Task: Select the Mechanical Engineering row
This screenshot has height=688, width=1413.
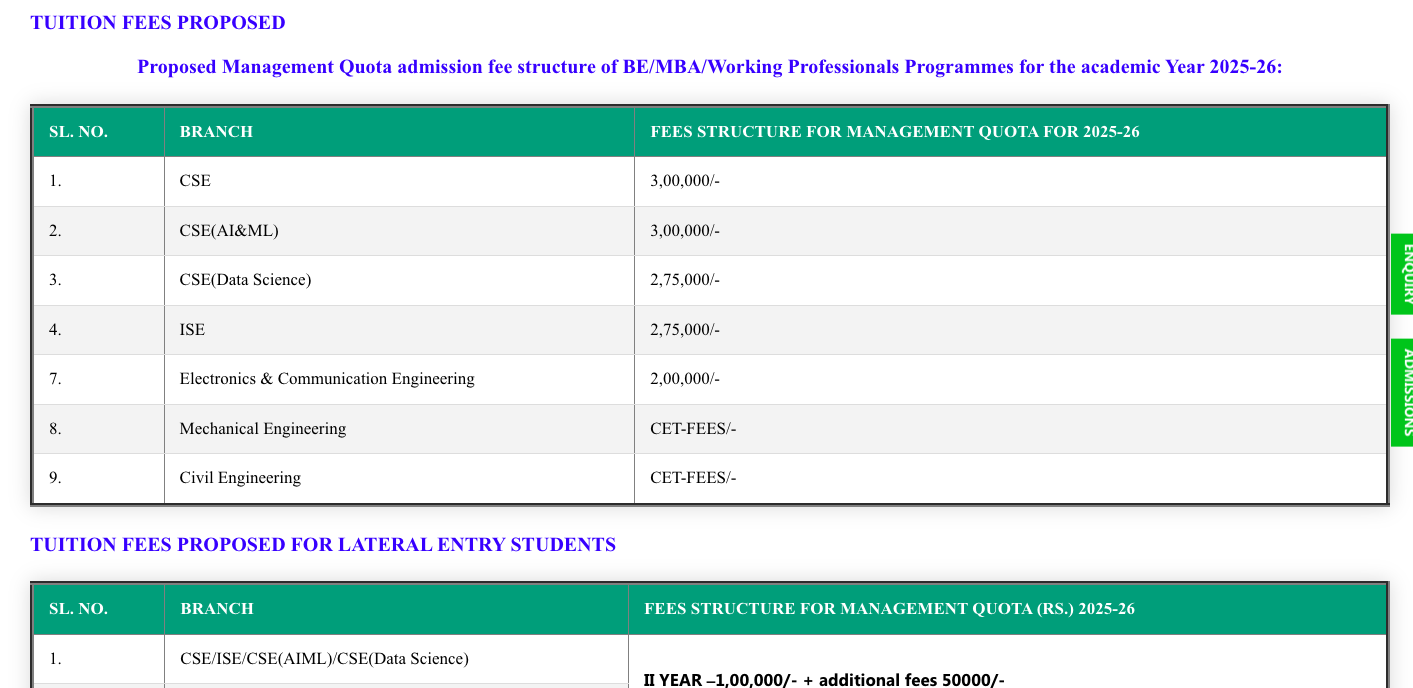Action: tap(263, 428)
